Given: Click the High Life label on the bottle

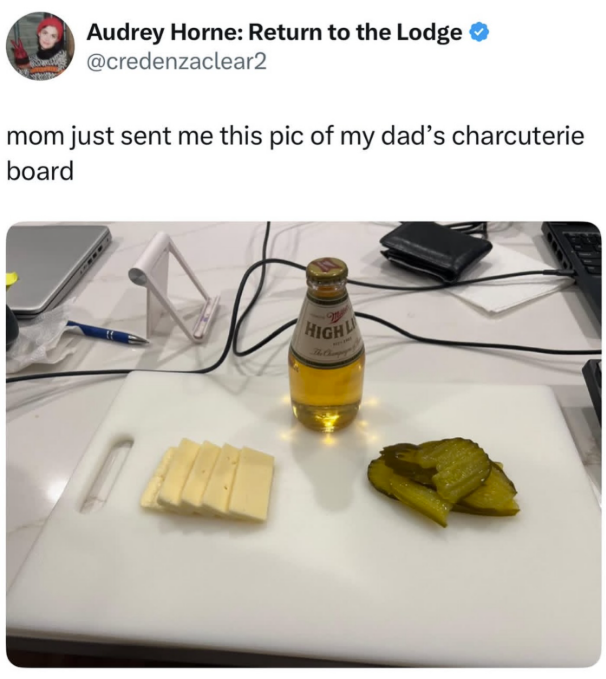Looking at the screenshot, I should [328, 327].
